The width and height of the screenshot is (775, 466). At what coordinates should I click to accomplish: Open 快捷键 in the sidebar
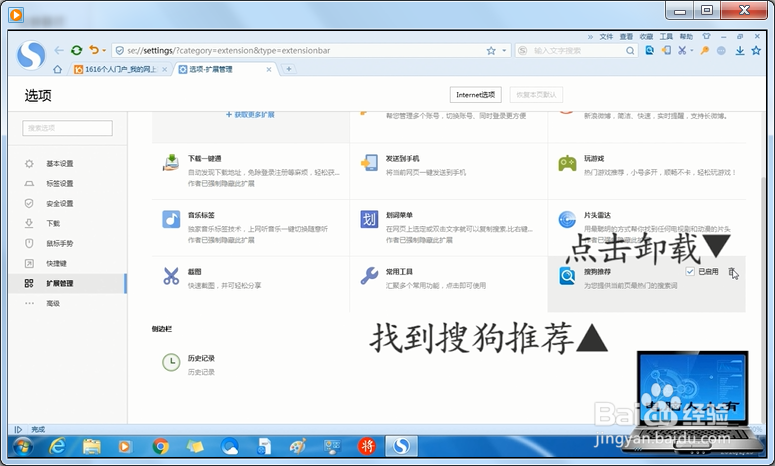click(x=56, y=263)
